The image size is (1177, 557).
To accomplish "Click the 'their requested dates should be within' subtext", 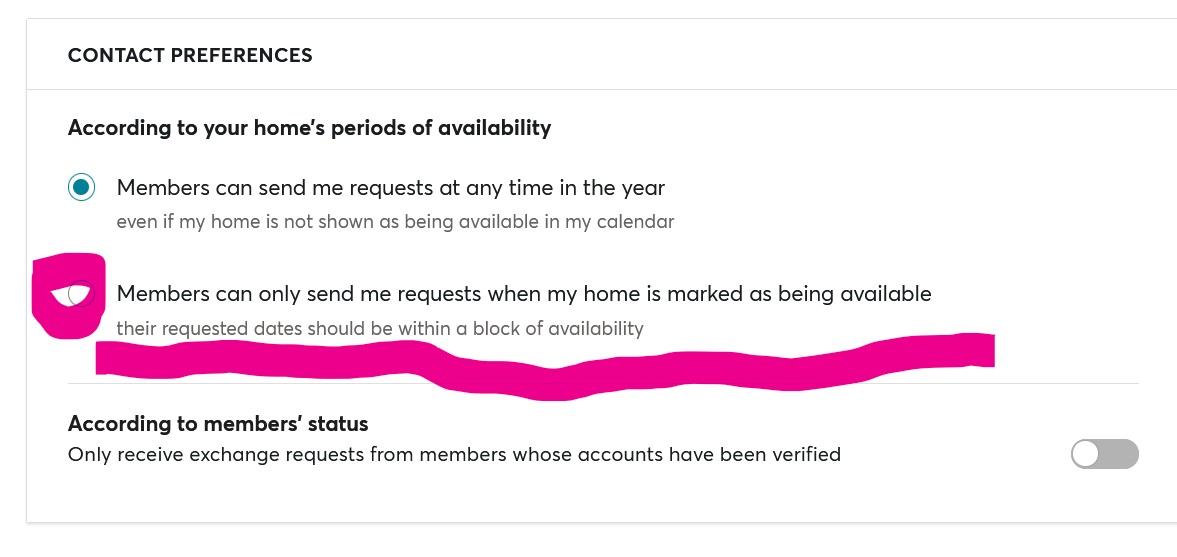I will tap(380, 328).
